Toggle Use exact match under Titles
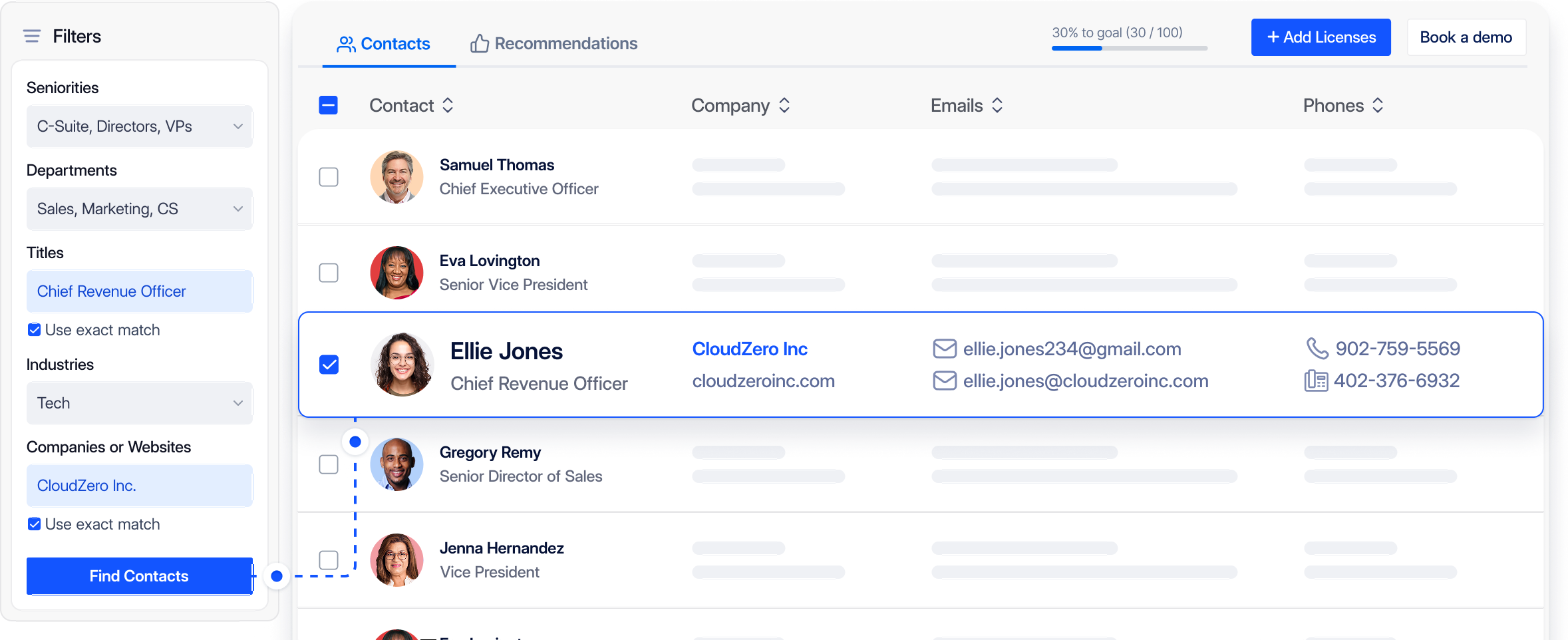 35,330
